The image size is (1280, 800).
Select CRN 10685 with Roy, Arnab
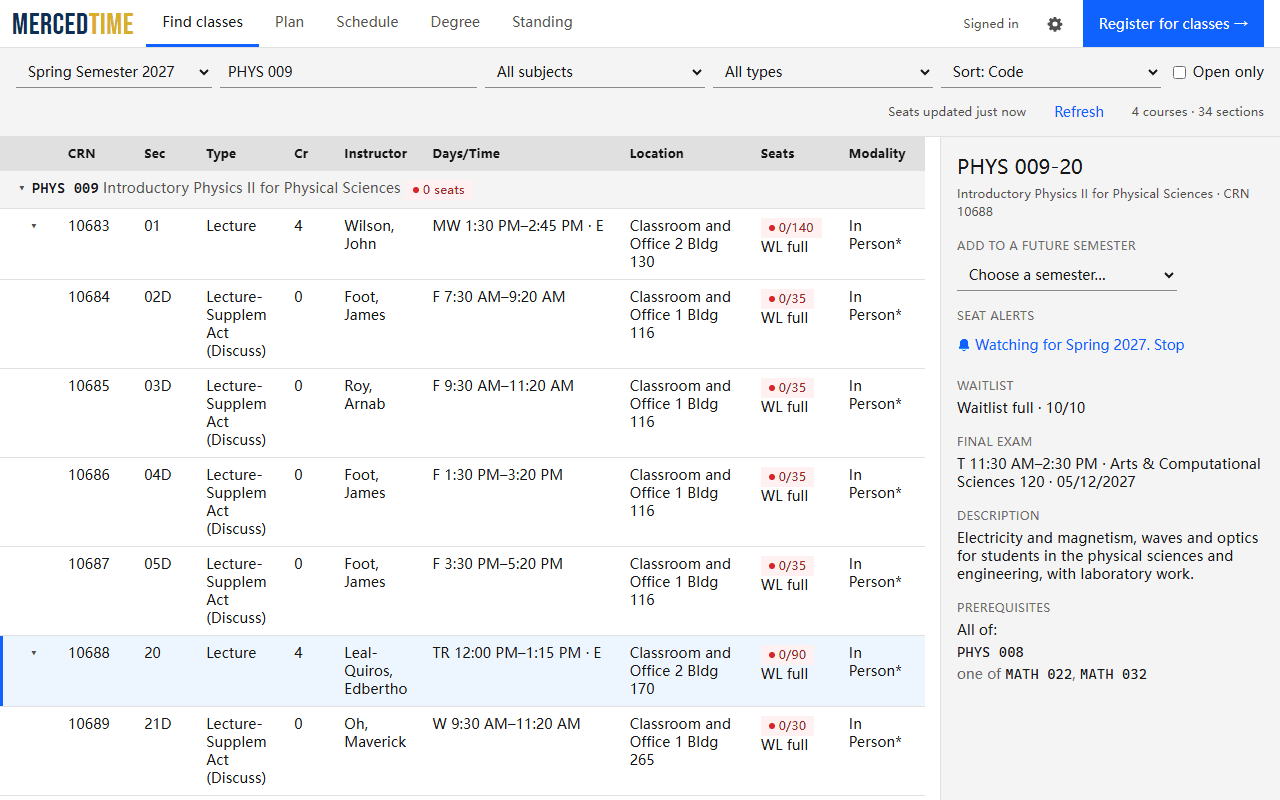click(x=462, y=413)
